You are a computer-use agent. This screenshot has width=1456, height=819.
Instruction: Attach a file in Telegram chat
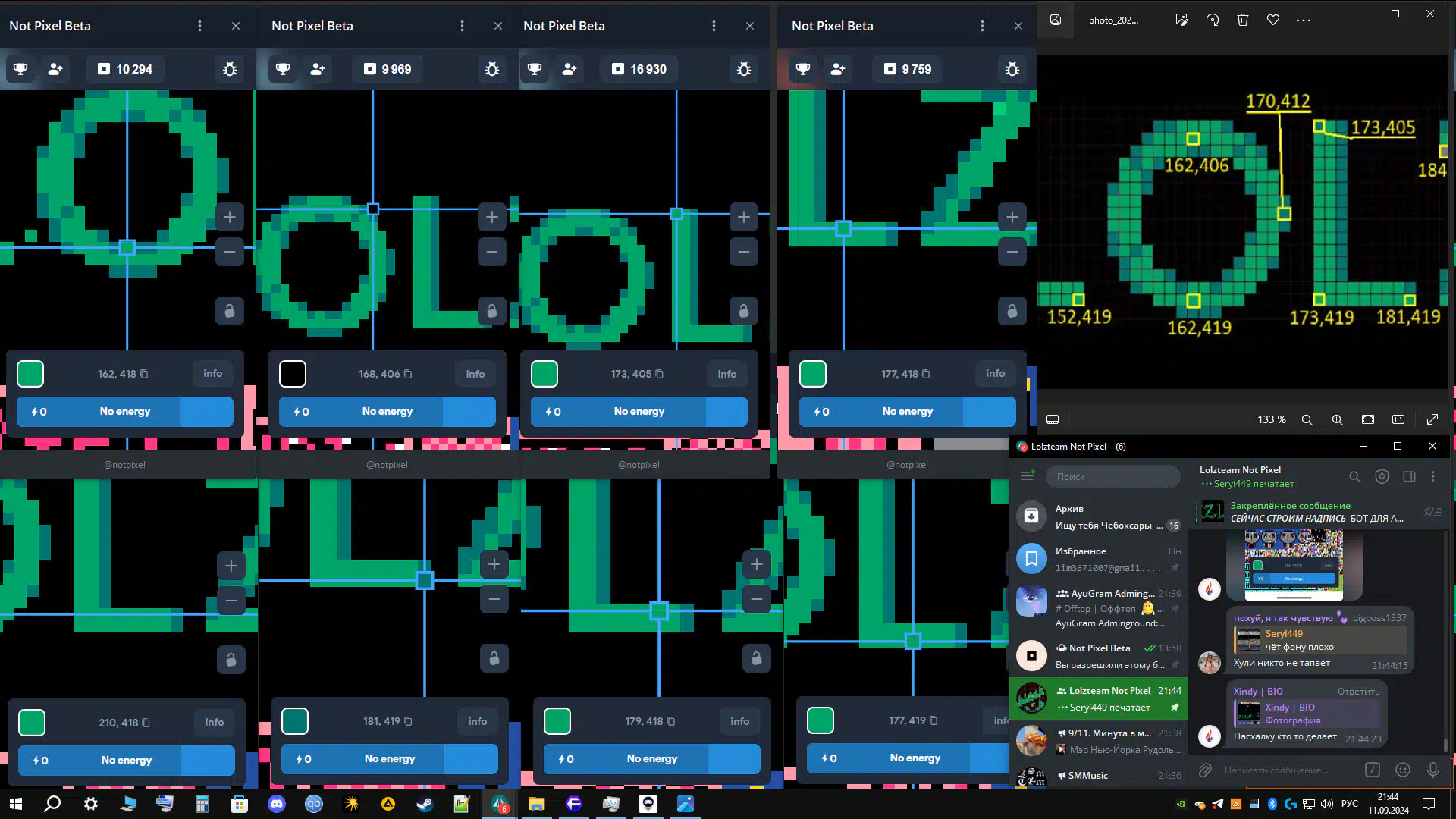click(x=1205, y=770)
